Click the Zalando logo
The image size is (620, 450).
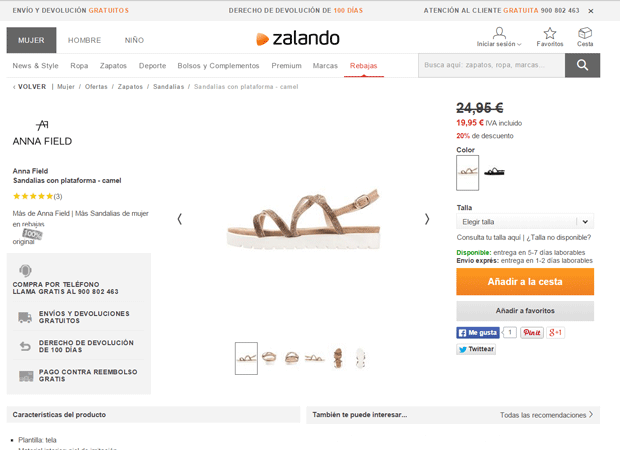coord(297,38)
